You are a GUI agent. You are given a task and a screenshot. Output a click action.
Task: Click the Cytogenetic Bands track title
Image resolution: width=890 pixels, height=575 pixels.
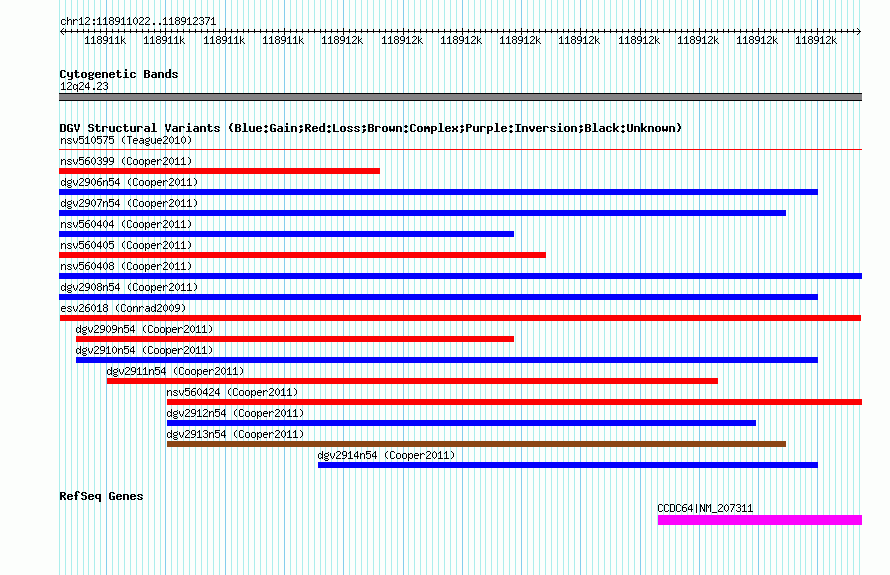tap(119, 74)
